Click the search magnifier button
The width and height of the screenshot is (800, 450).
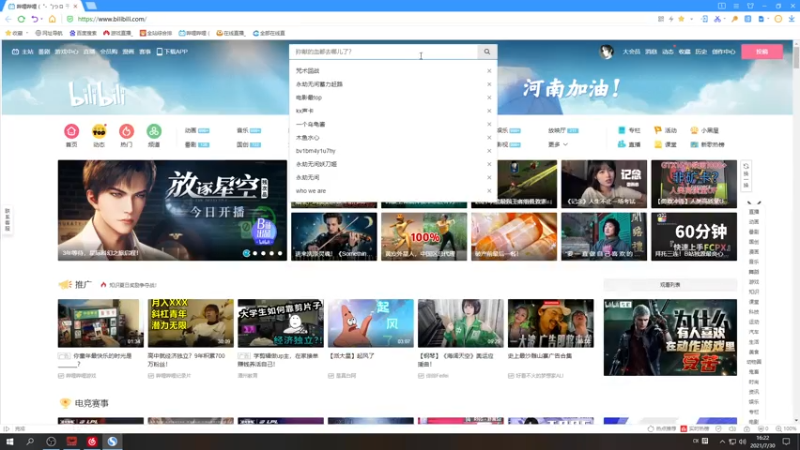tap(487, 52)
